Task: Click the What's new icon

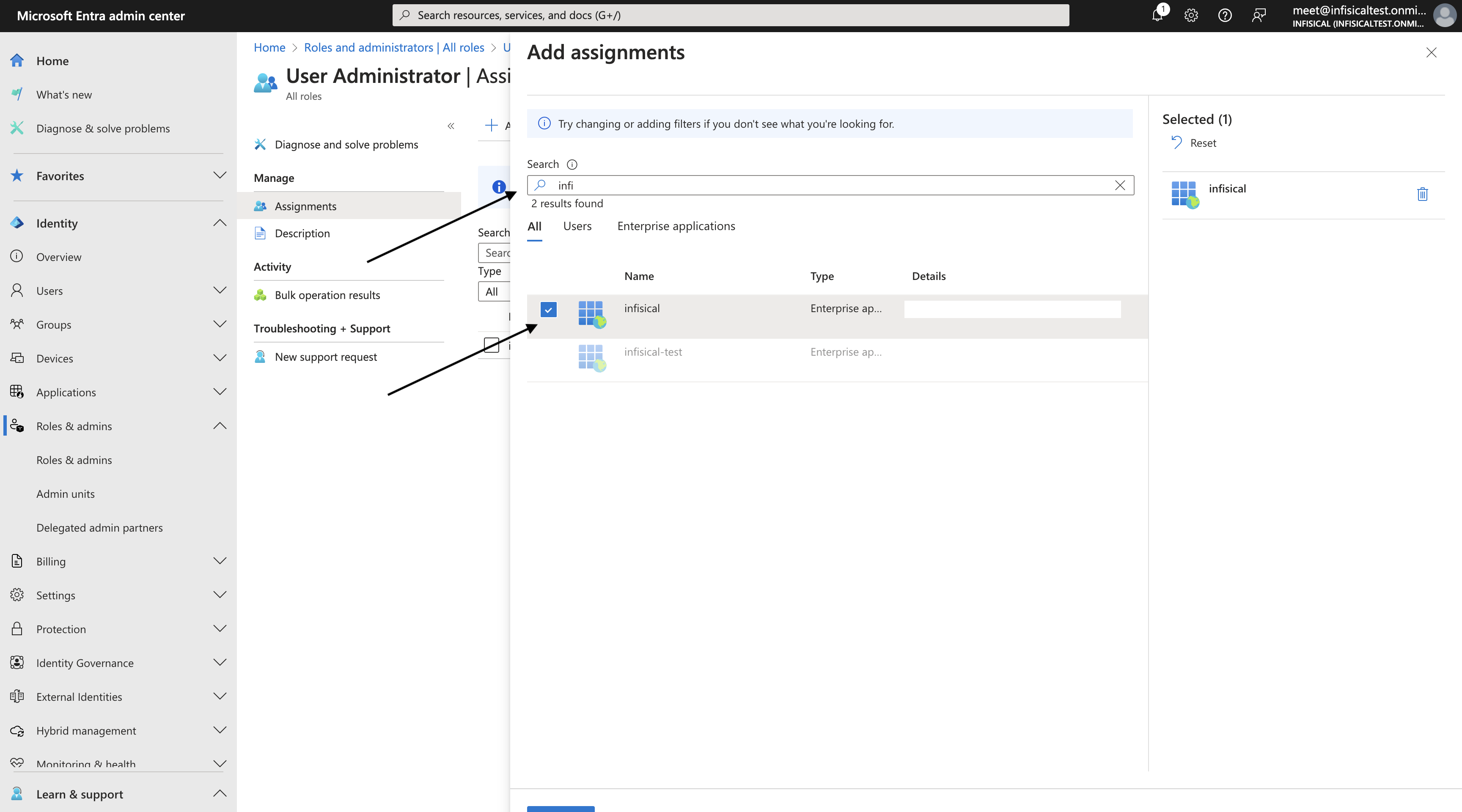Action: click(17, 94)
